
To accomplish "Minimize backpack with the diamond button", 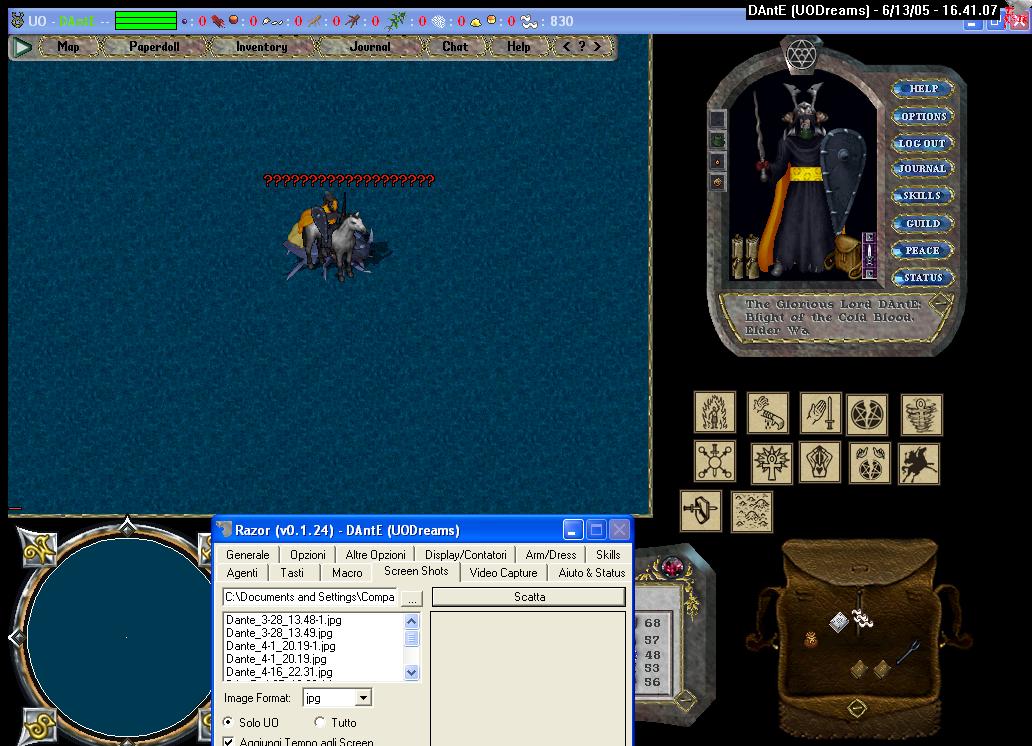I will point(857,708).
